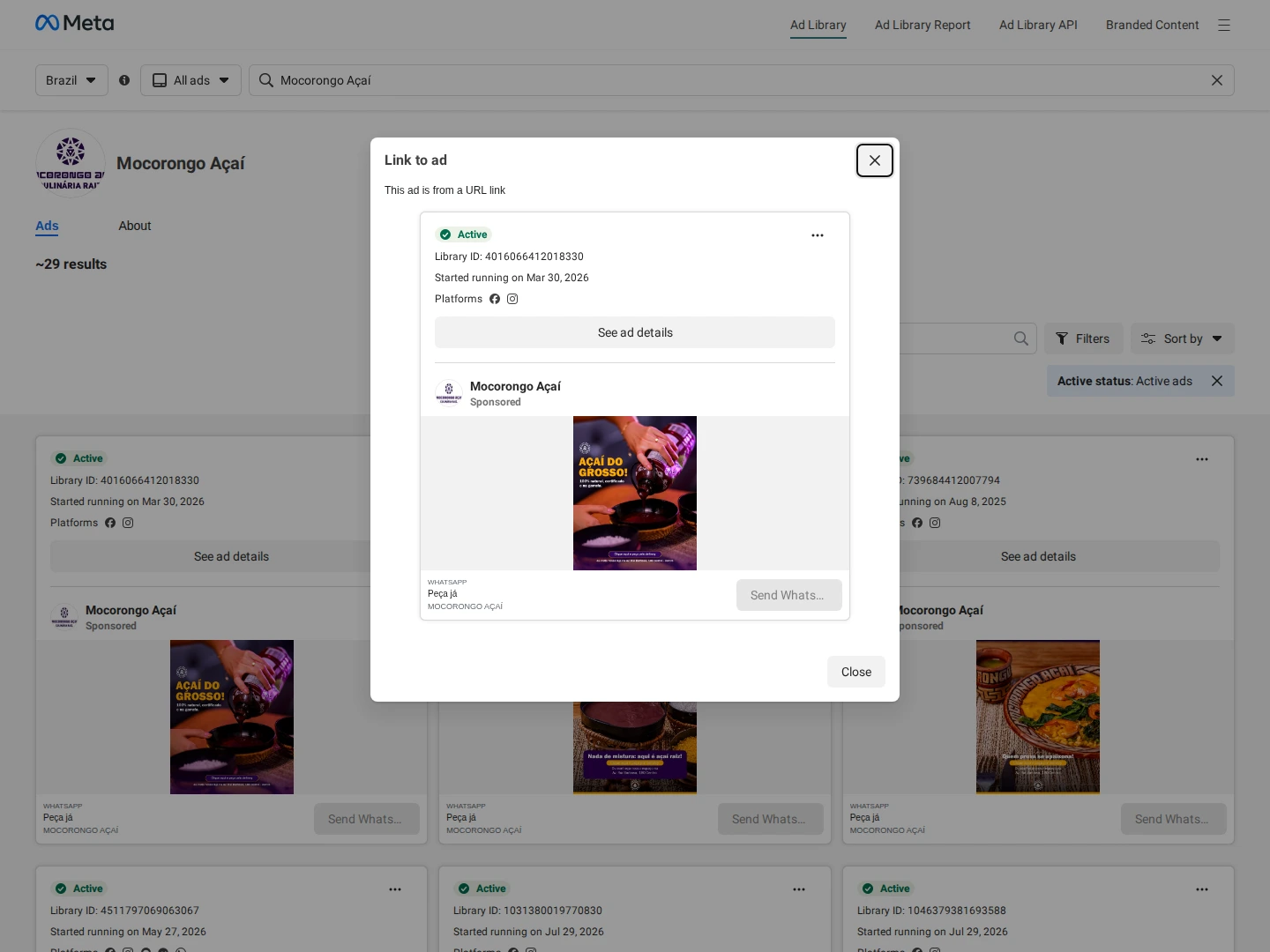Click Facebook platform icon in the dialog

click(x=495, y=299)
